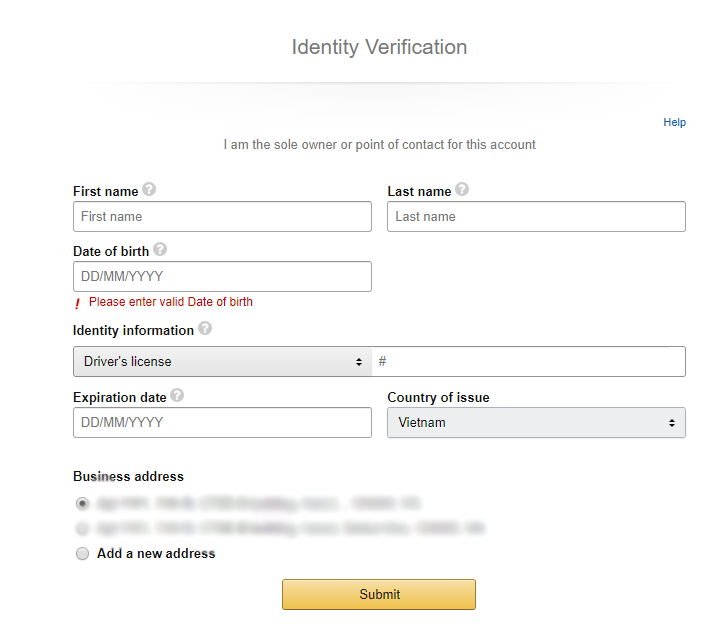Click the red exclamation error icon
The height and width of the screenshot is (636, 725).
(78, 303)
